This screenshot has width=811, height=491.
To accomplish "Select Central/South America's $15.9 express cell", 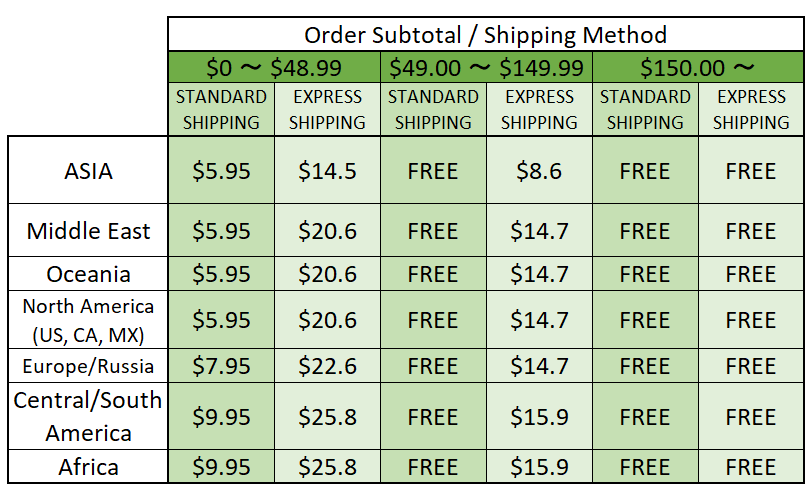I will [x=539, y=416].
